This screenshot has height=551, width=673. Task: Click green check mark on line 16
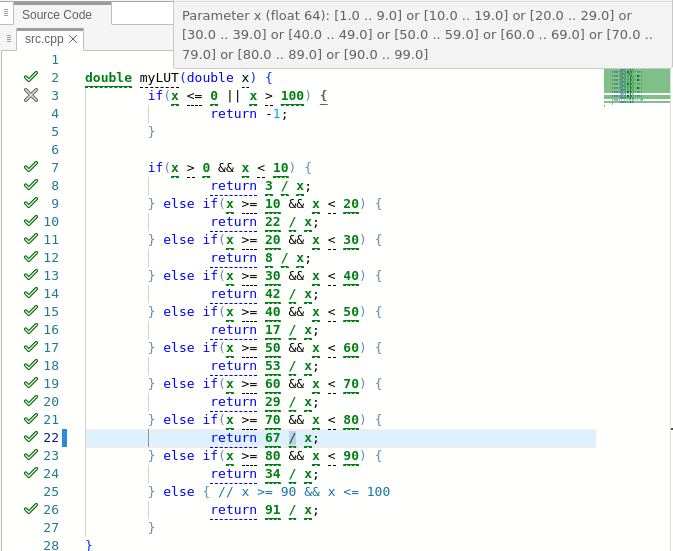[x=31, y=329]
